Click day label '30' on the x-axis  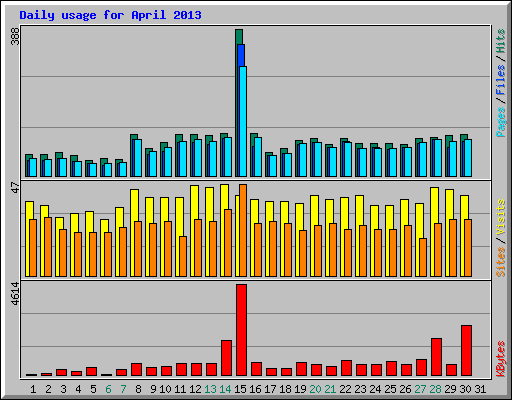(x=465, y=389)
